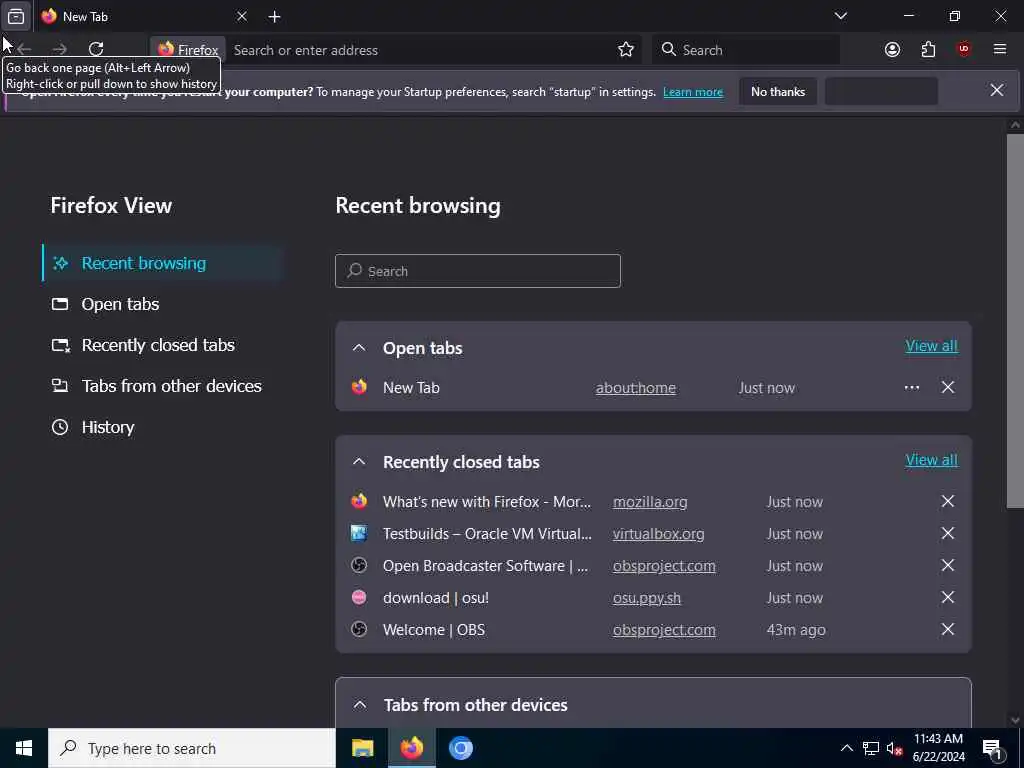Reopen Welcome | OBS tab
Image resolution: width=1024 pixels, height=768 pixels.
tap(434, 630)
